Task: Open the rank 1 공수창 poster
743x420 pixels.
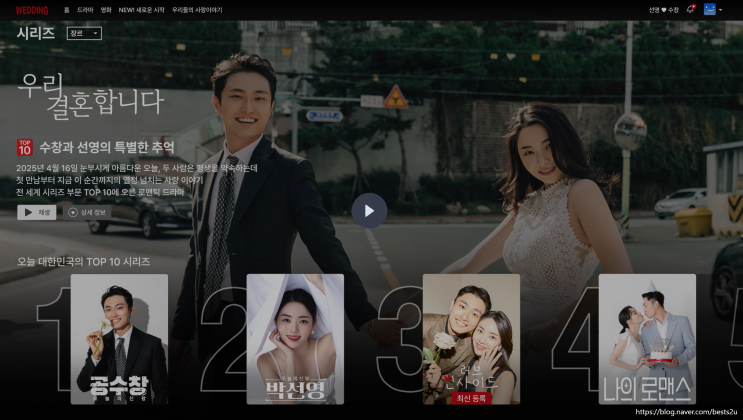Action: pyautogui.click(x=119, y=339)
